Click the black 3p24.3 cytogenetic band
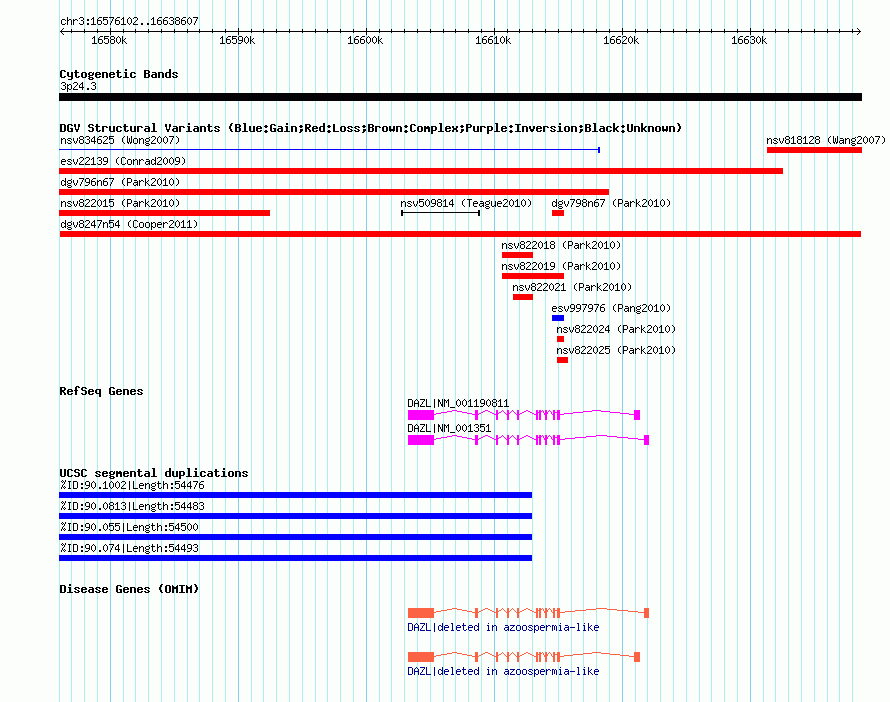The height and width of the screenshot is (702, 890). pyautogui.click(x=460, y=97)
